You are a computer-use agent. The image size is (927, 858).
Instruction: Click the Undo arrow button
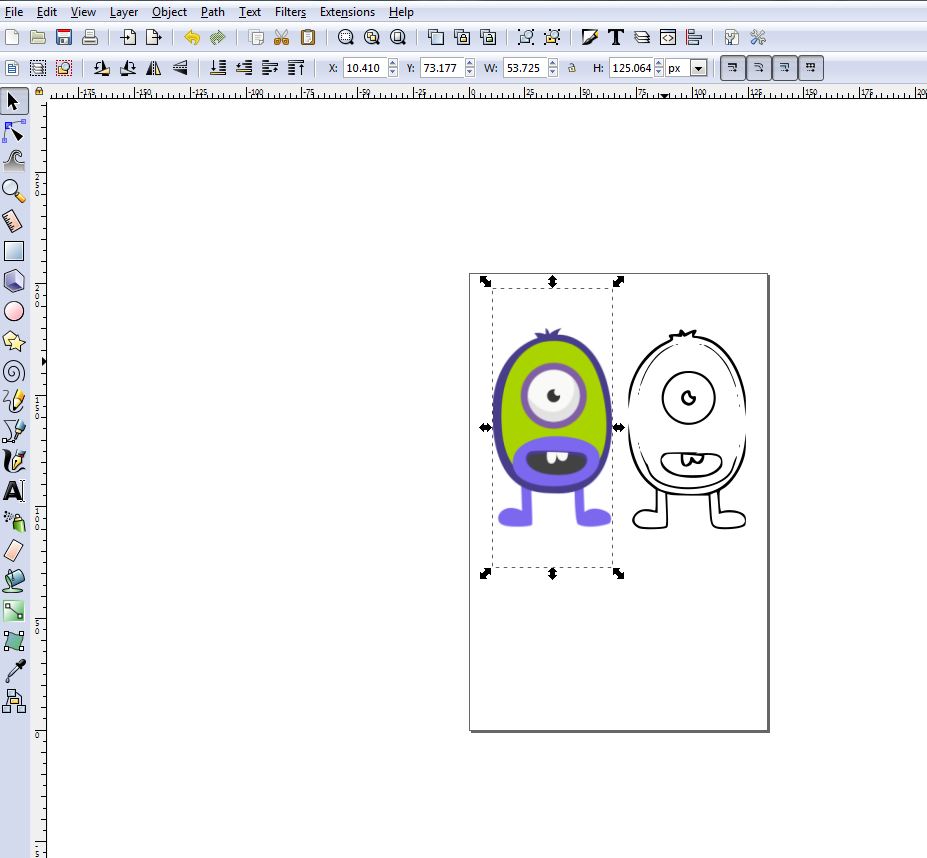click(x=192, y=38)
